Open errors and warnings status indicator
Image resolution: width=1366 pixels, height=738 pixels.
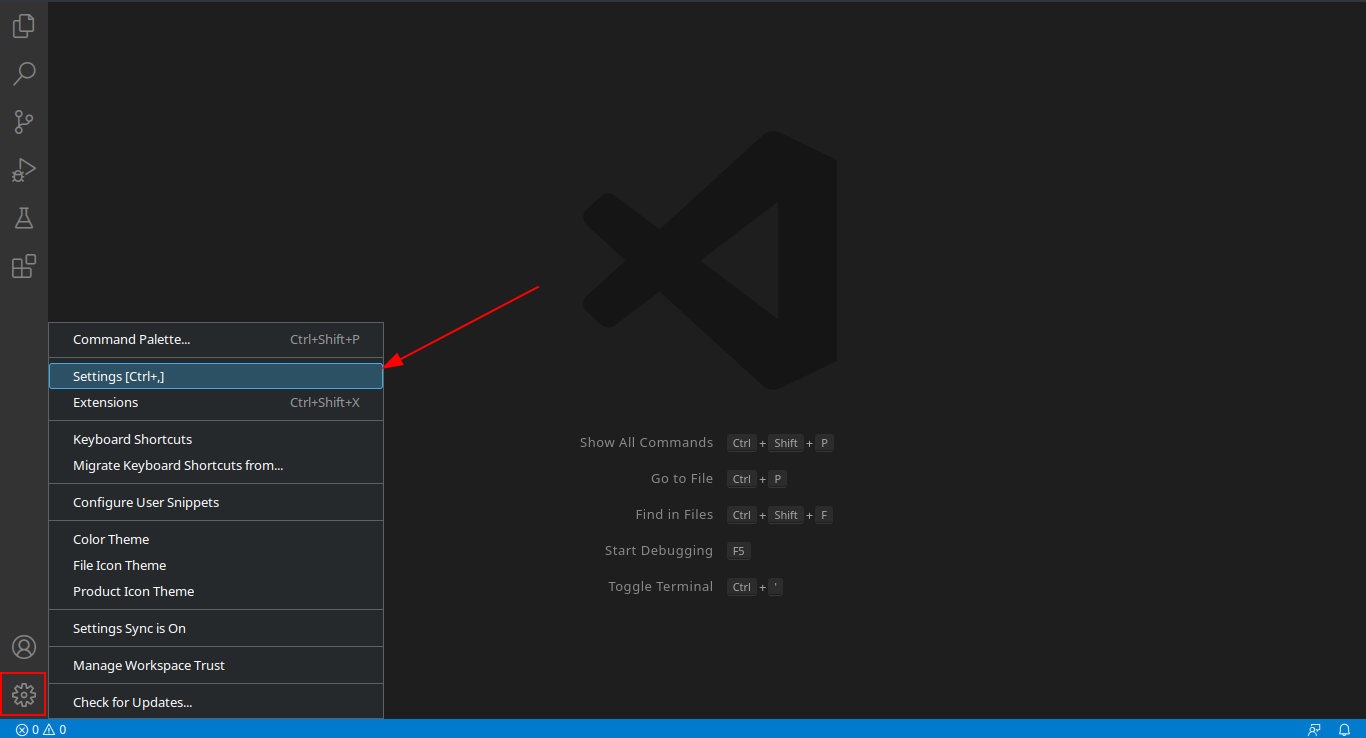click(x=41, y=729)
